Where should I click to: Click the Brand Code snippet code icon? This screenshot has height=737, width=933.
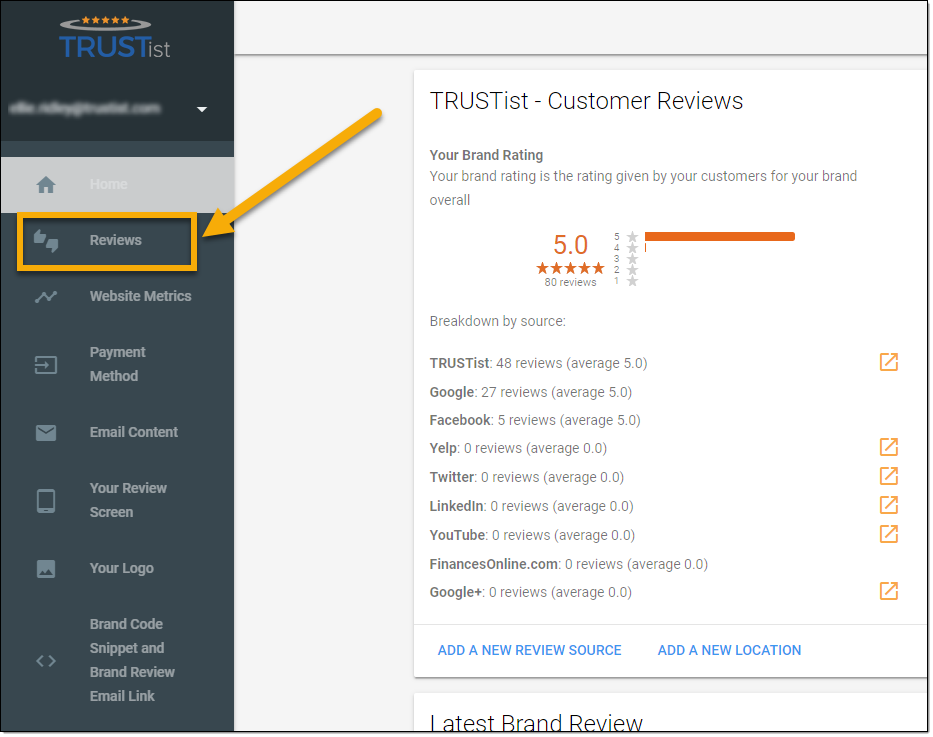pos(45,659)
